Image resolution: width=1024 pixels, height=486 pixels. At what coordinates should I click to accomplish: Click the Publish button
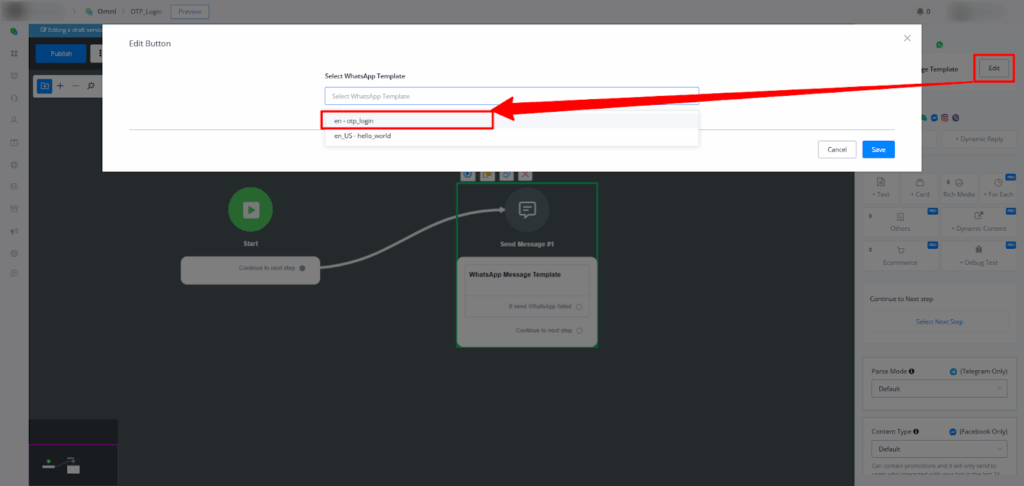click(61, 53)
